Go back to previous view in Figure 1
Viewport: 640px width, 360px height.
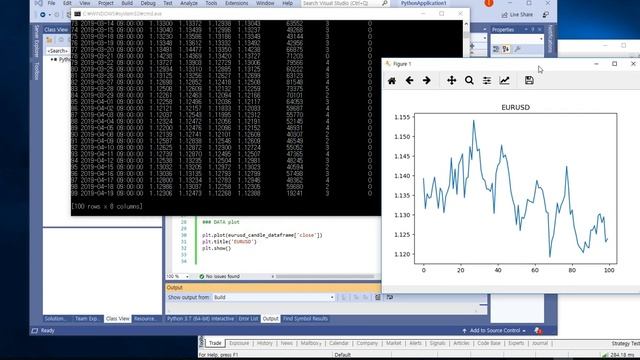(x=409, y=80)
